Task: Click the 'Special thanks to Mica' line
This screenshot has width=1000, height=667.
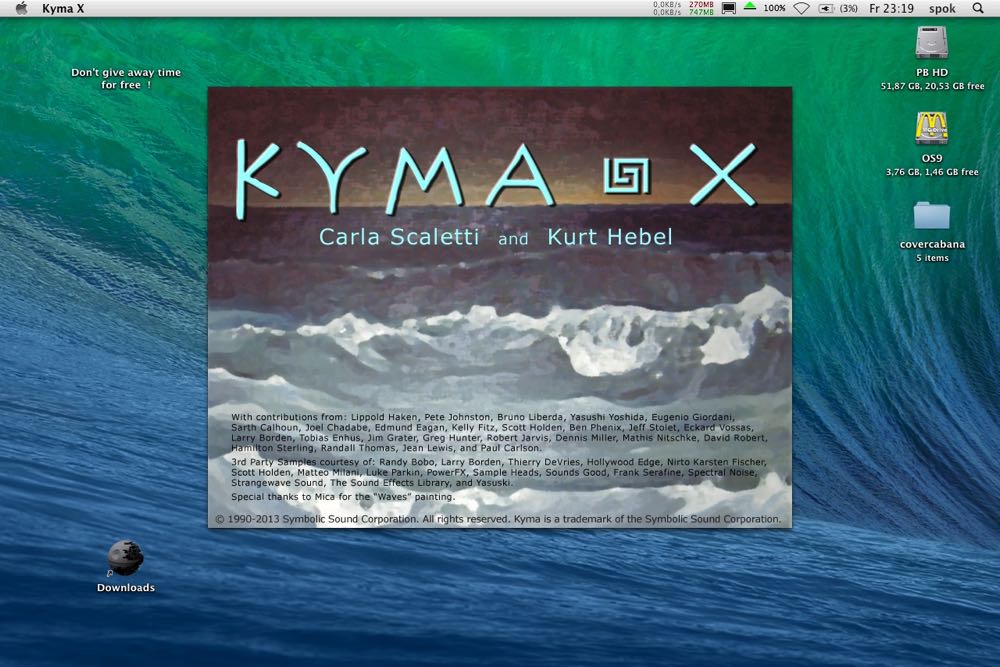Action: click(343, 497)
